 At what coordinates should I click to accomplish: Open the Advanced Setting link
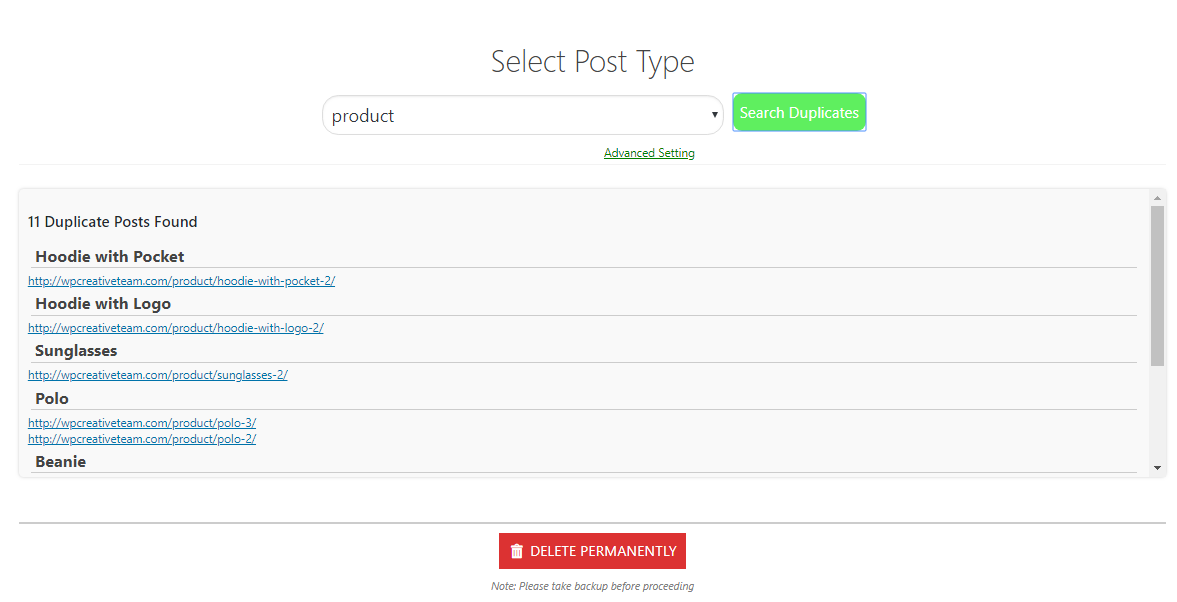[649, 153]
